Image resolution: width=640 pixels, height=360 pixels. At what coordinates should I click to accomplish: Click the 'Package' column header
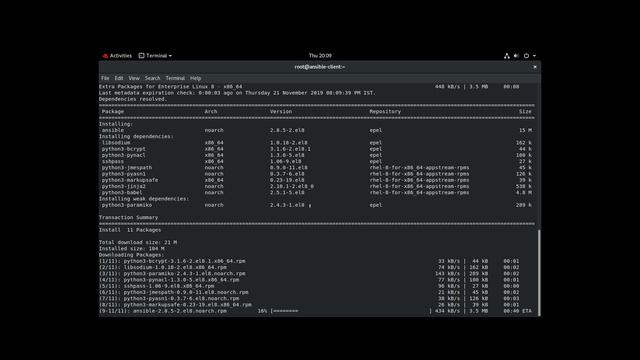113,111
